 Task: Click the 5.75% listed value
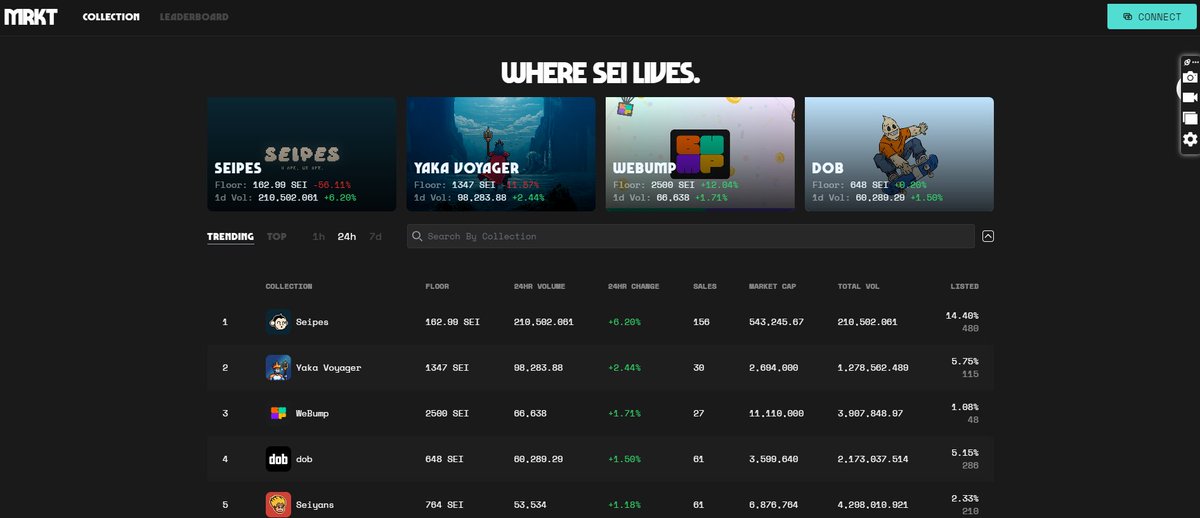(965, 362)
